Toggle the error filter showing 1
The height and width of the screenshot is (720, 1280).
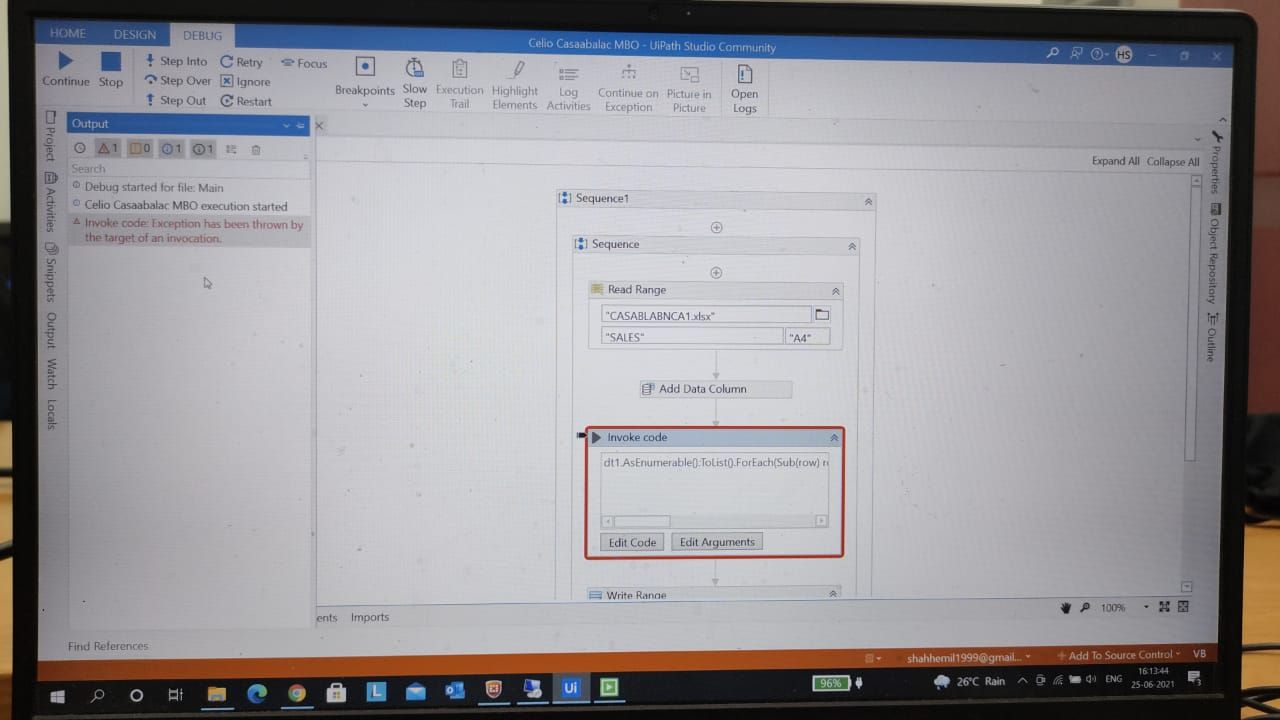(x=107, y=149)
